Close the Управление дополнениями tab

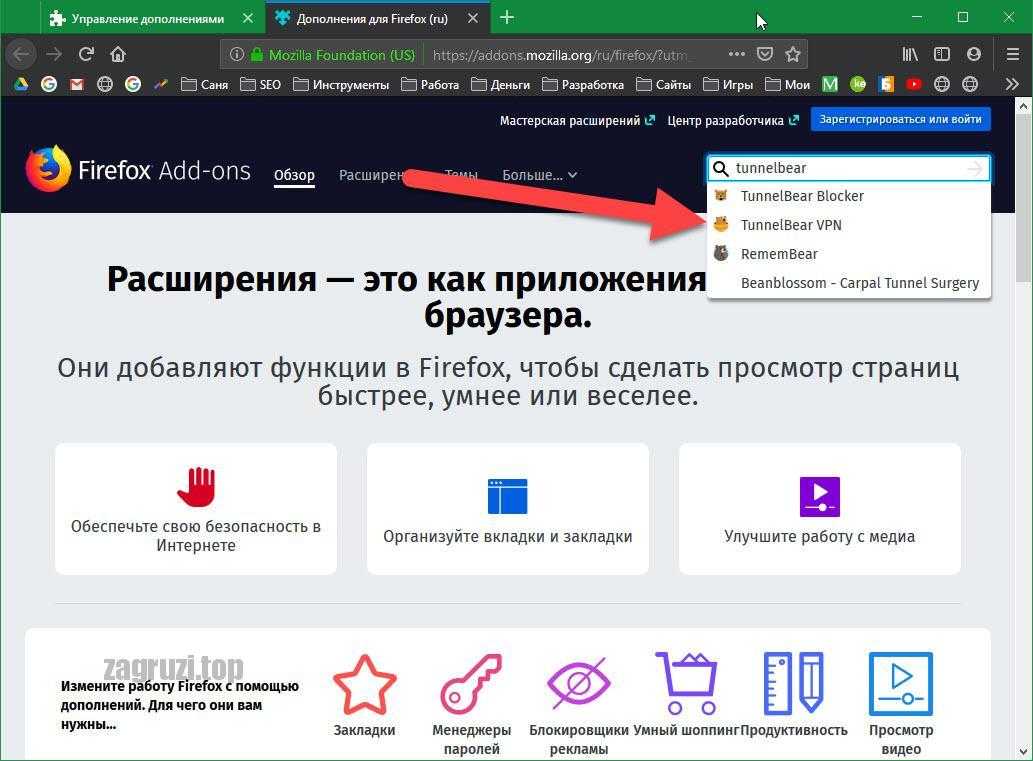248,18
